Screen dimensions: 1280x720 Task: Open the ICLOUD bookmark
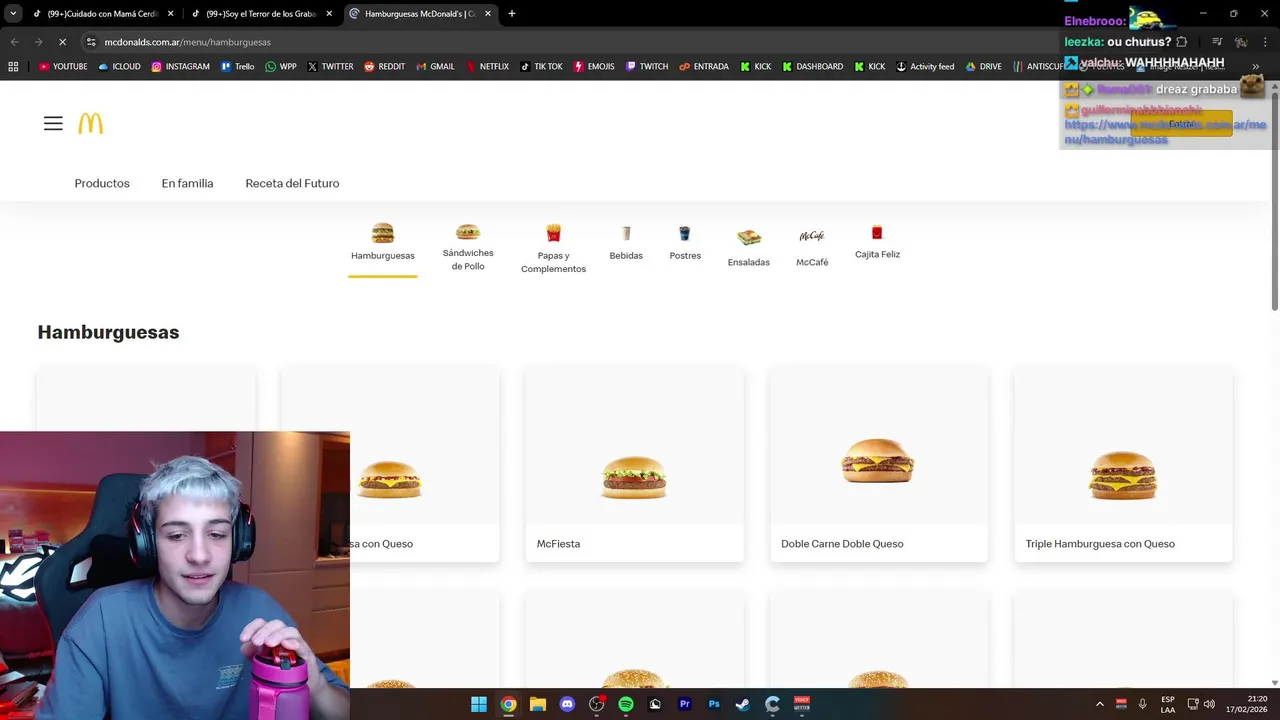[119, 66]
